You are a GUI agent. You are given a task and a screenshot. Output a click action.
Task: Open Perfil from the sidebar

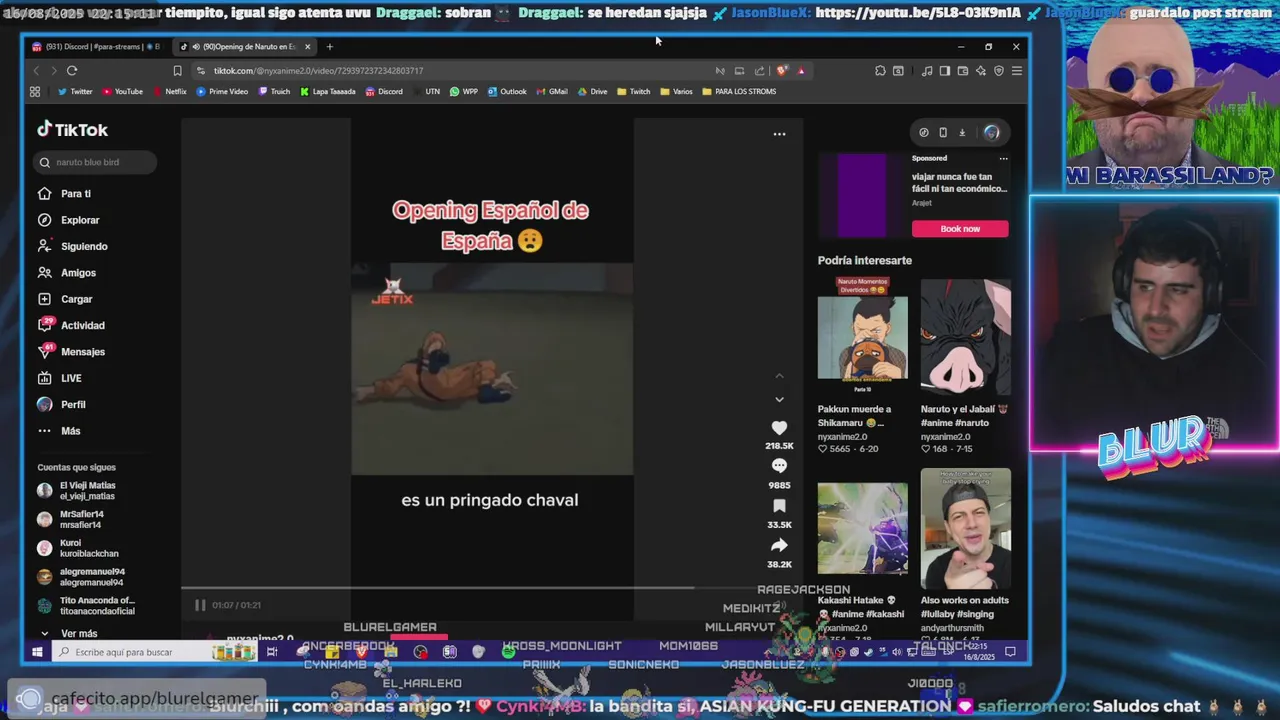click(x=61, y=404)
